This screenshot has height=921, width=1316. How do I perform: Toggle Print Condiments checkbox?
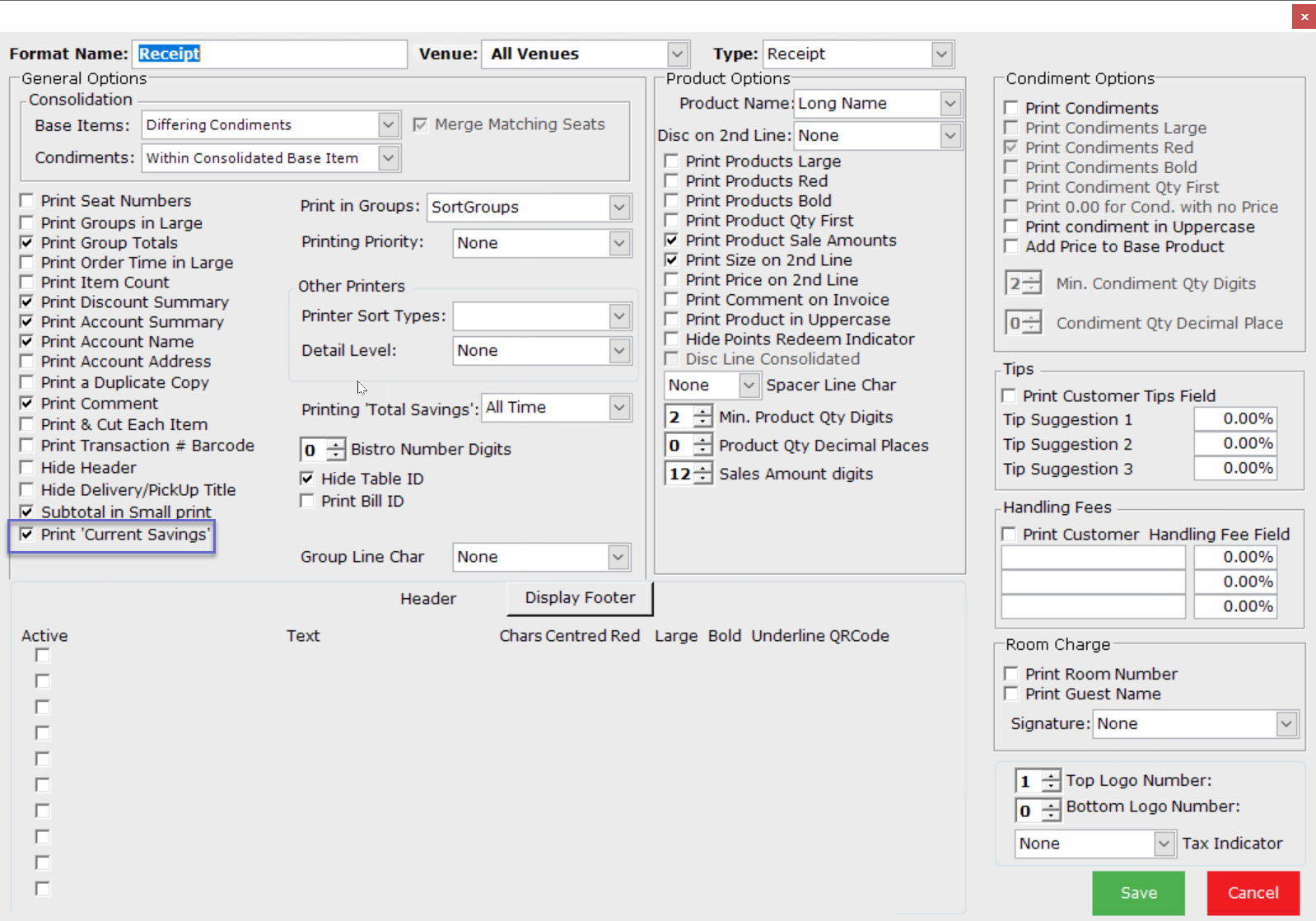[x=1011, y=108]
